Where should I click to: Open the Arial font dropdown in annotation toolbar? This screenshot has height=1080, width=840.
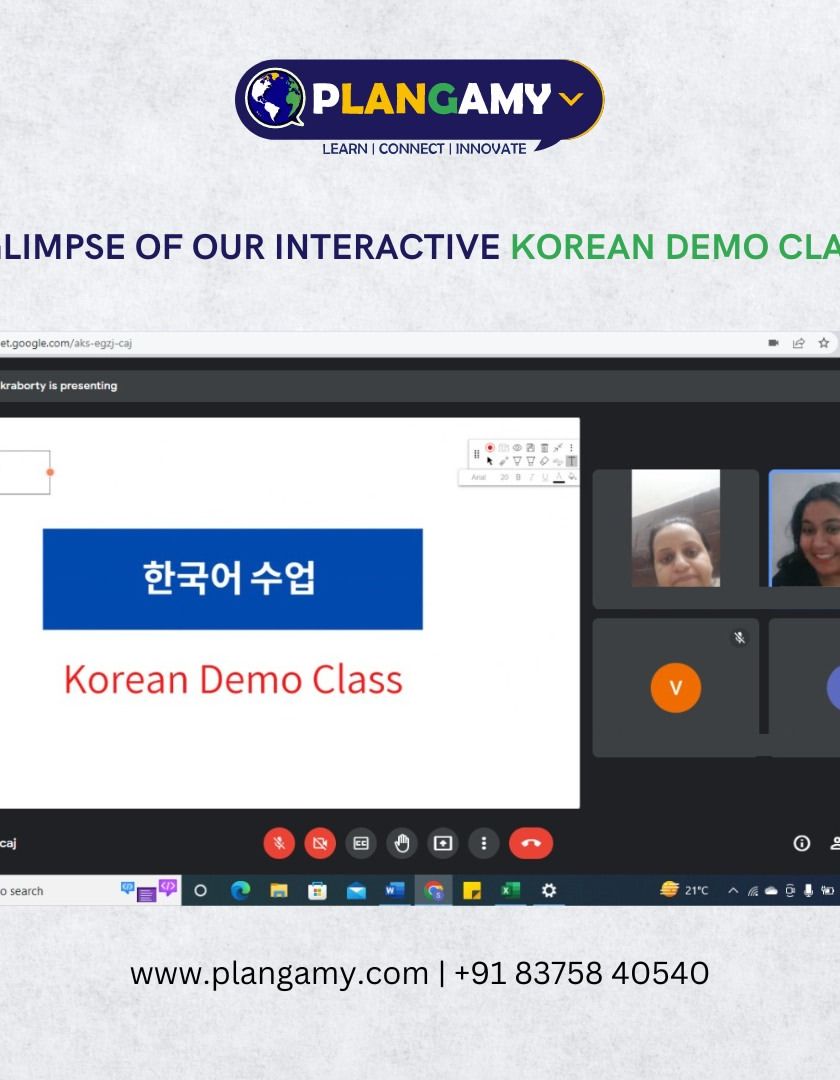pyautogui.click(x=480, y=477)
